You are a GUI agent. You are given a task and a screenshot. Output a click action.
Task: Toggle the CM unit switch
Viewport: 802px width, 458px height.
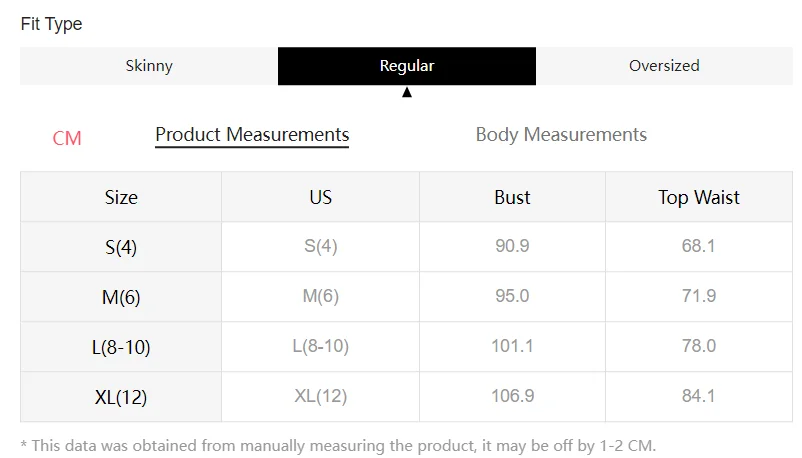coord(67,138)
